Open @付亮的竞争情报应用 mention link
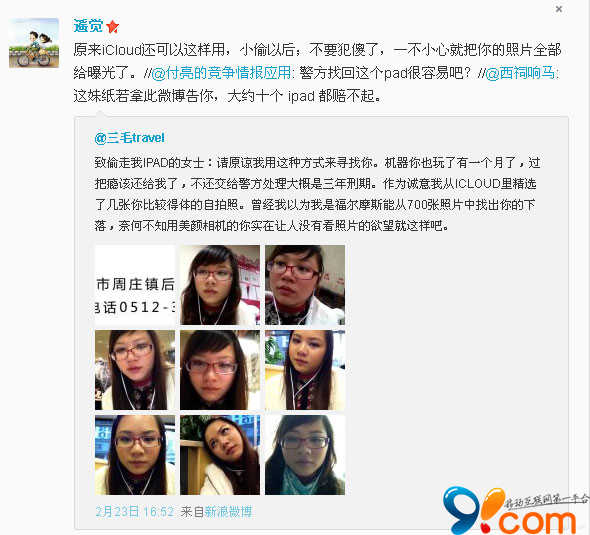 [x=221, y=73]
